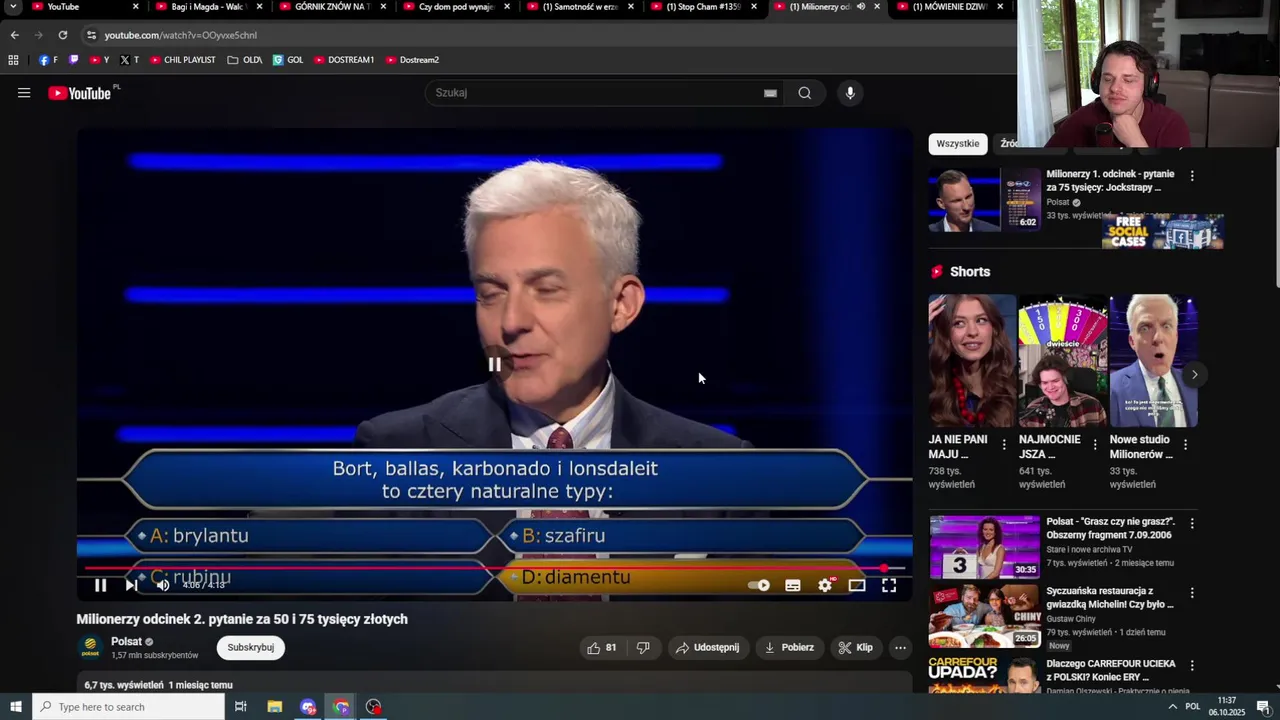Open the browser apps grid shortcut
1280x720 pixels.
pyautogui.click(x=13, y=60)
